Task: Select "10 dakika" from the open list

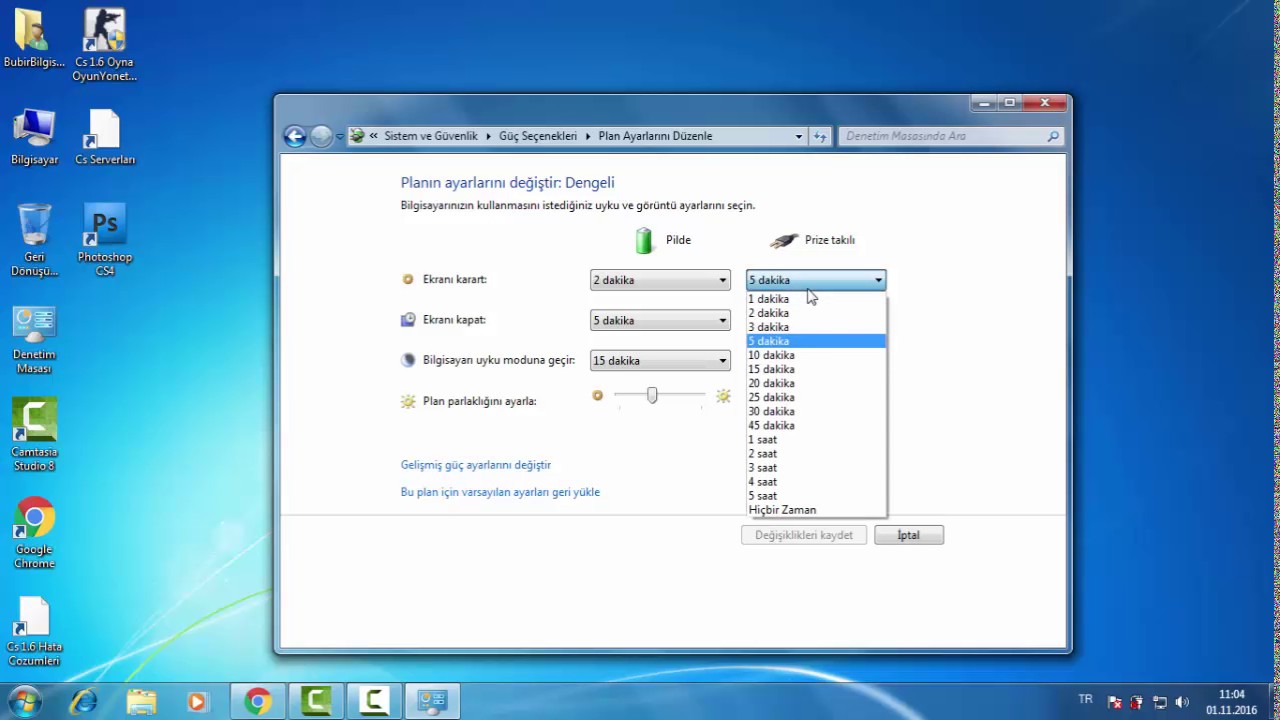Action: point(772,355)
